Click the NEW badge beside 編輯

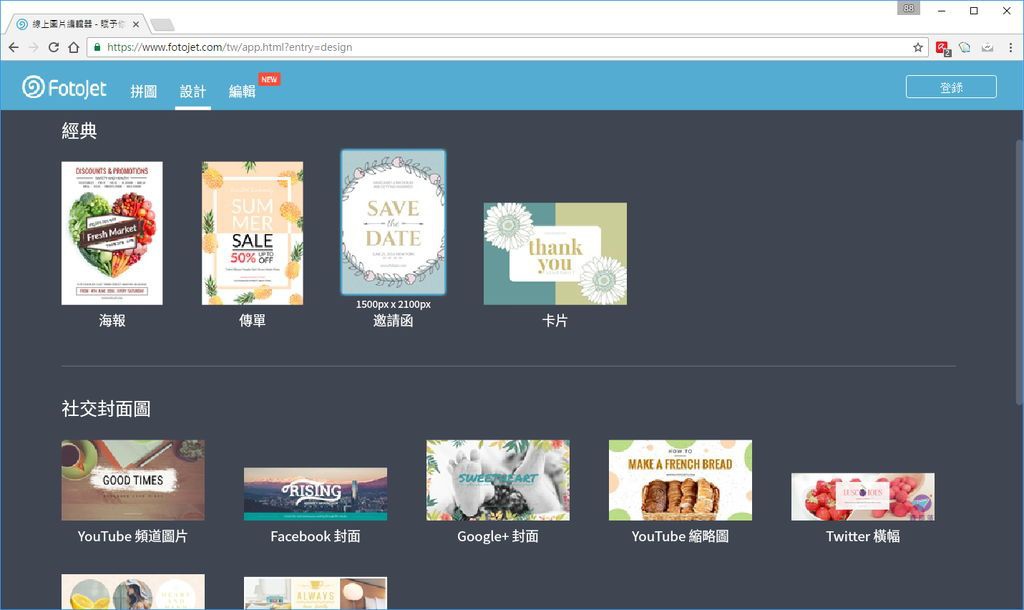pos(269,79)
